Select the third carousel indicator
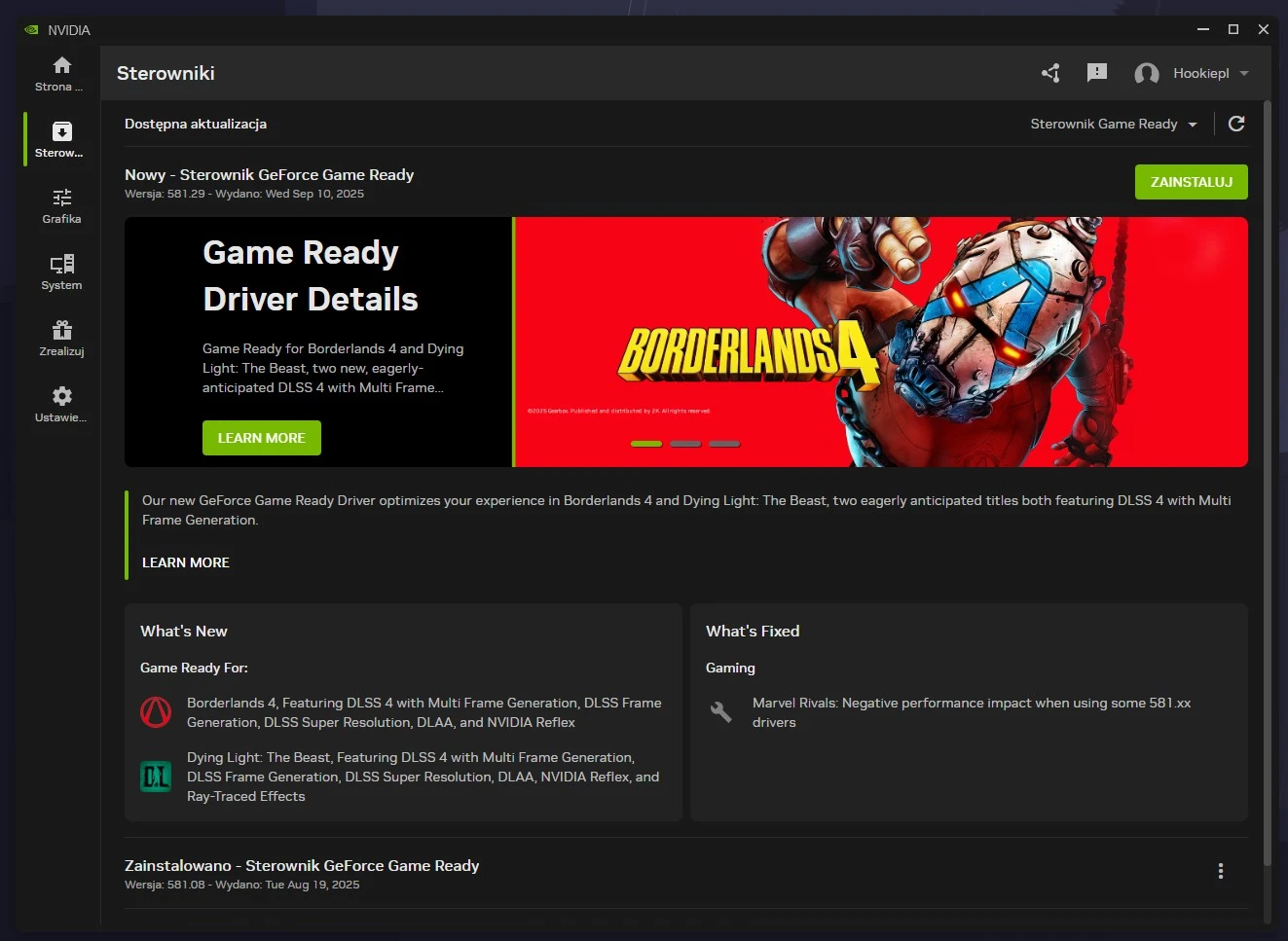1288x941 pixels. (724, 444)
